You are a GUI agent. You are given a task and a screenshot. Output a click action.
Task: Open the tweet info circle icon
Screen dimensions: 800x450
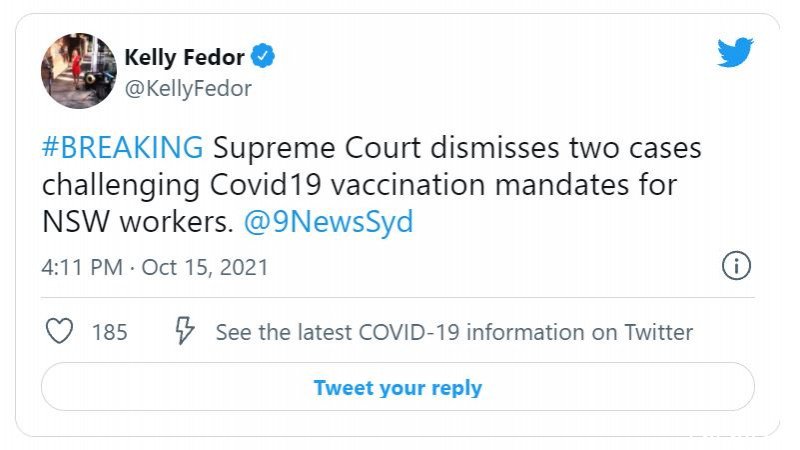click(x=736, y=266)
